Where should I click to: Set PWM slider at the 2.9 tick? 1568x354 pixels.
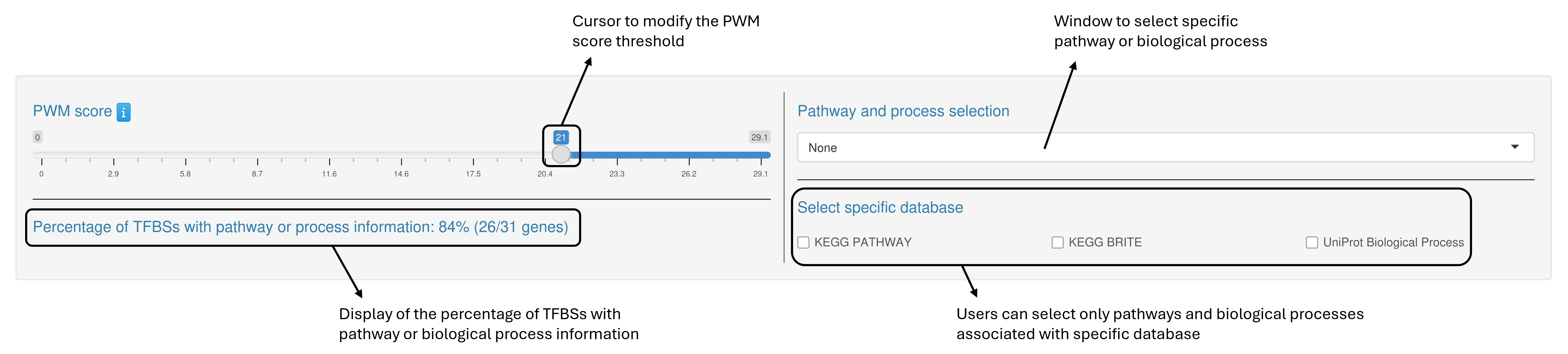[x=114, y=155]
